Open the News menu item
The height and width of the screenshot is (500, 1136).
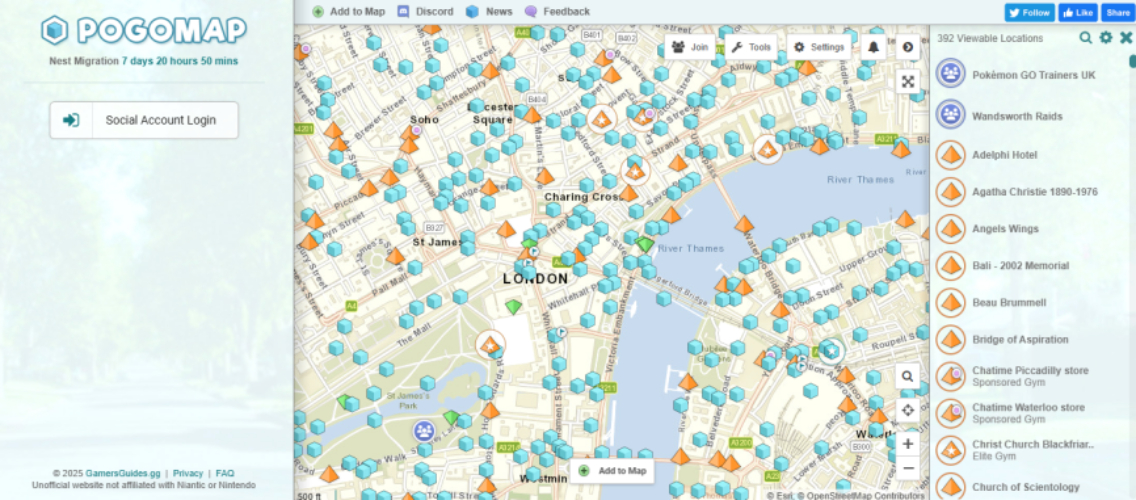point(489,12)
